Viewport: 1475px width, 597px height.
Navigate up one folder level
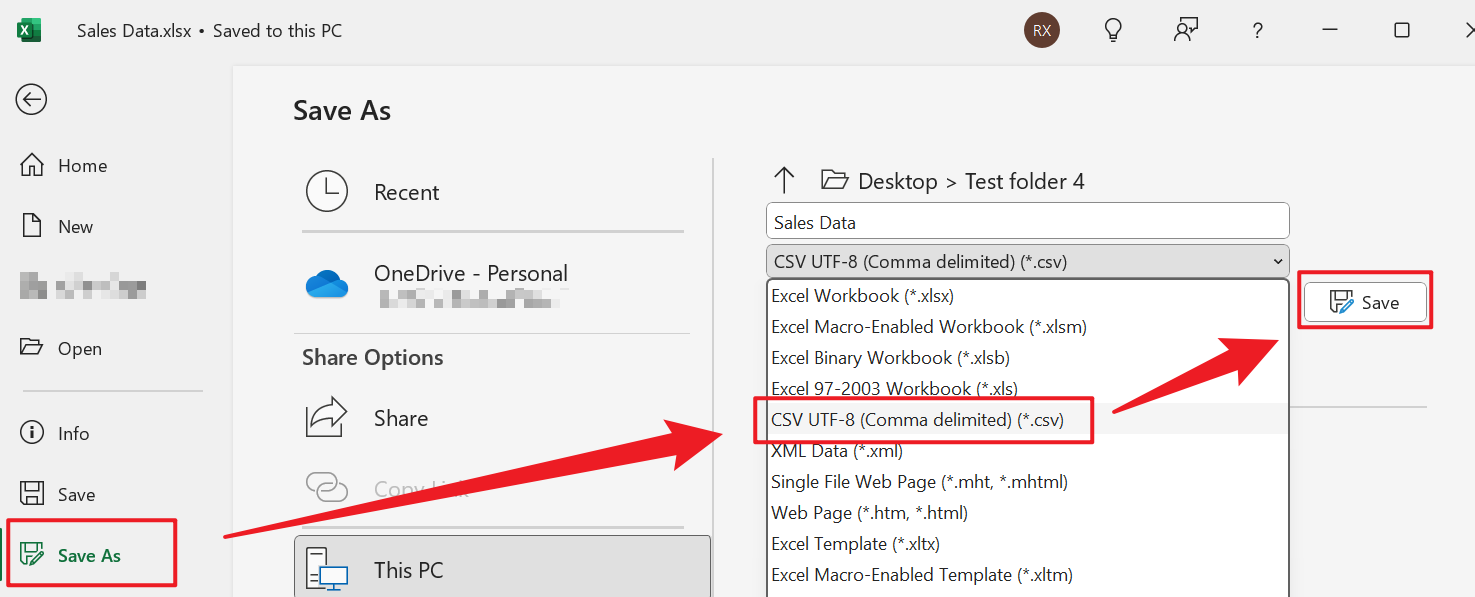pos(786,180)
